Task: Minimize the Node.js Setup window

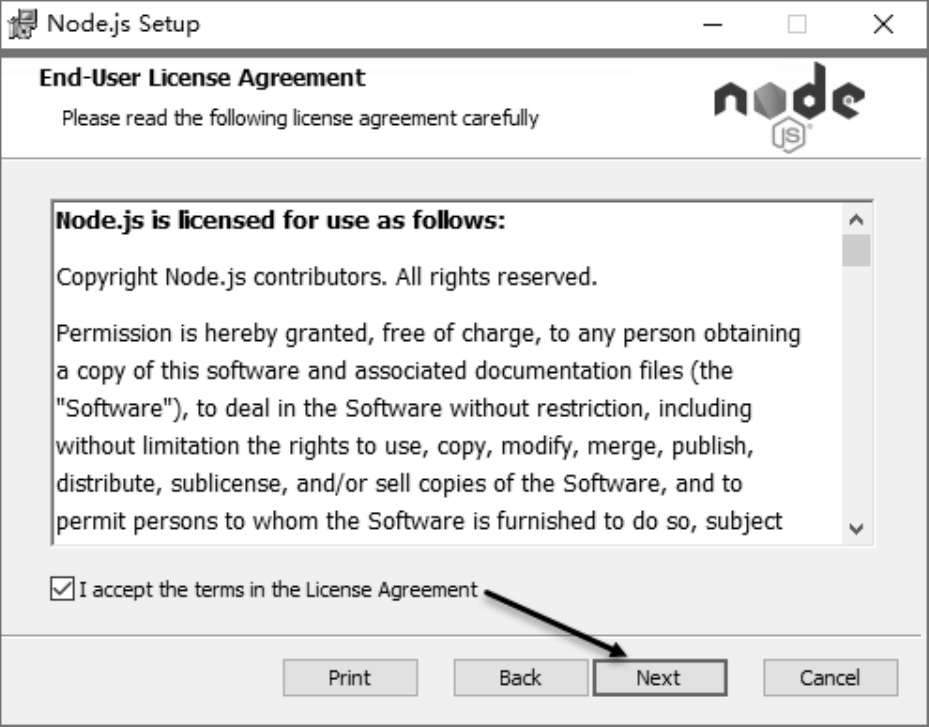Action: 714,24
